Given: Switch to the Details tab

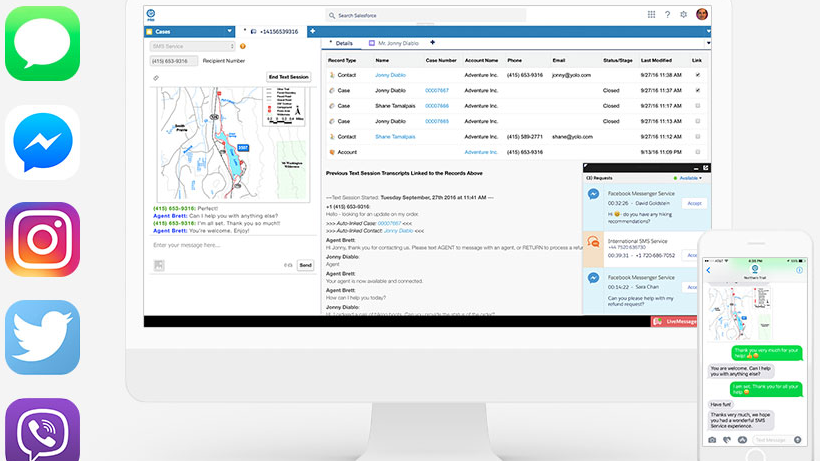Looking at the screenshot, I should 342,44.
